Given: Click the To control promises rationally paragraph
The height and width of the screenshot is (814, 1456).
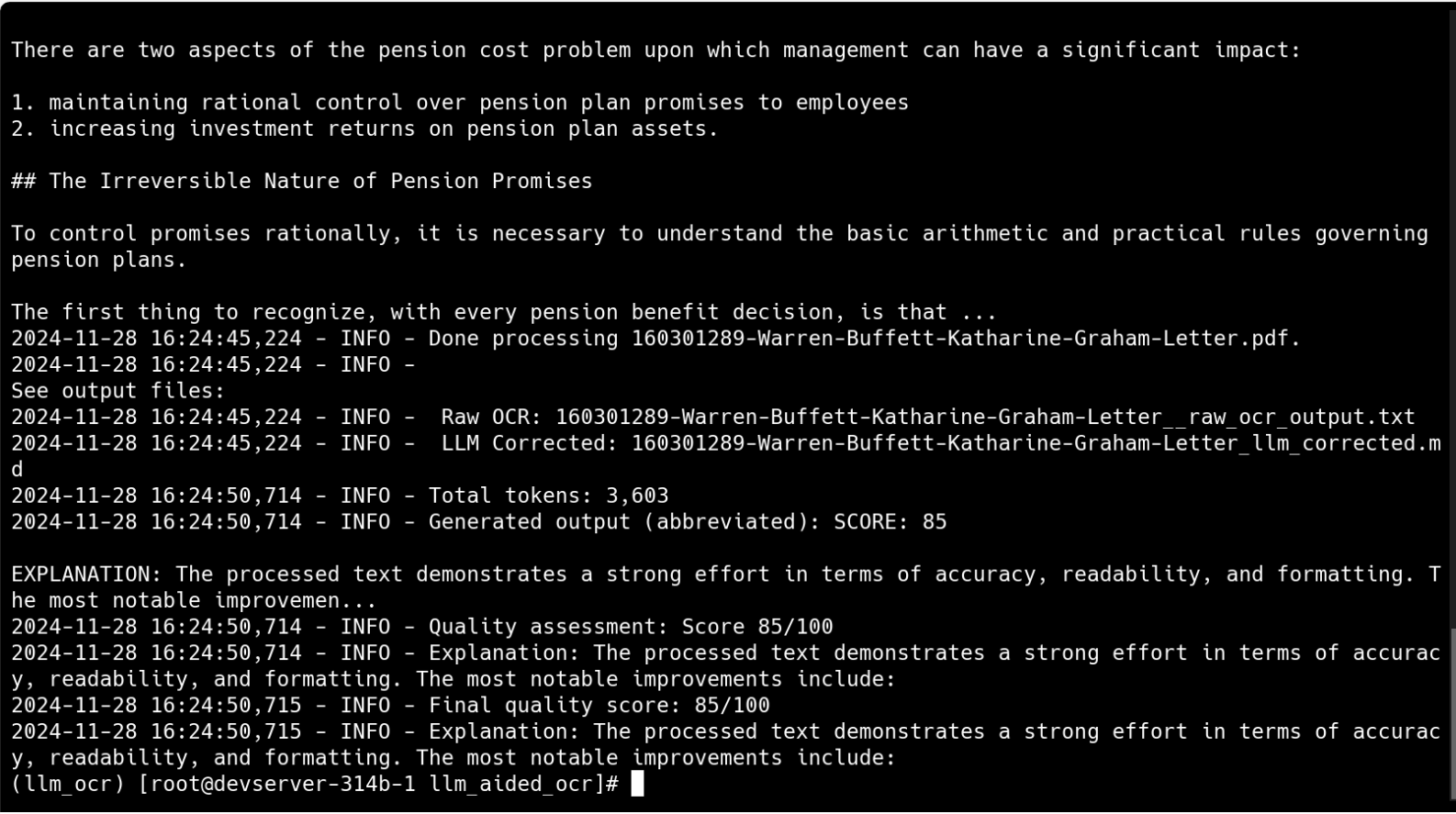Looking at the screenshot, I should tap(719, 233).
